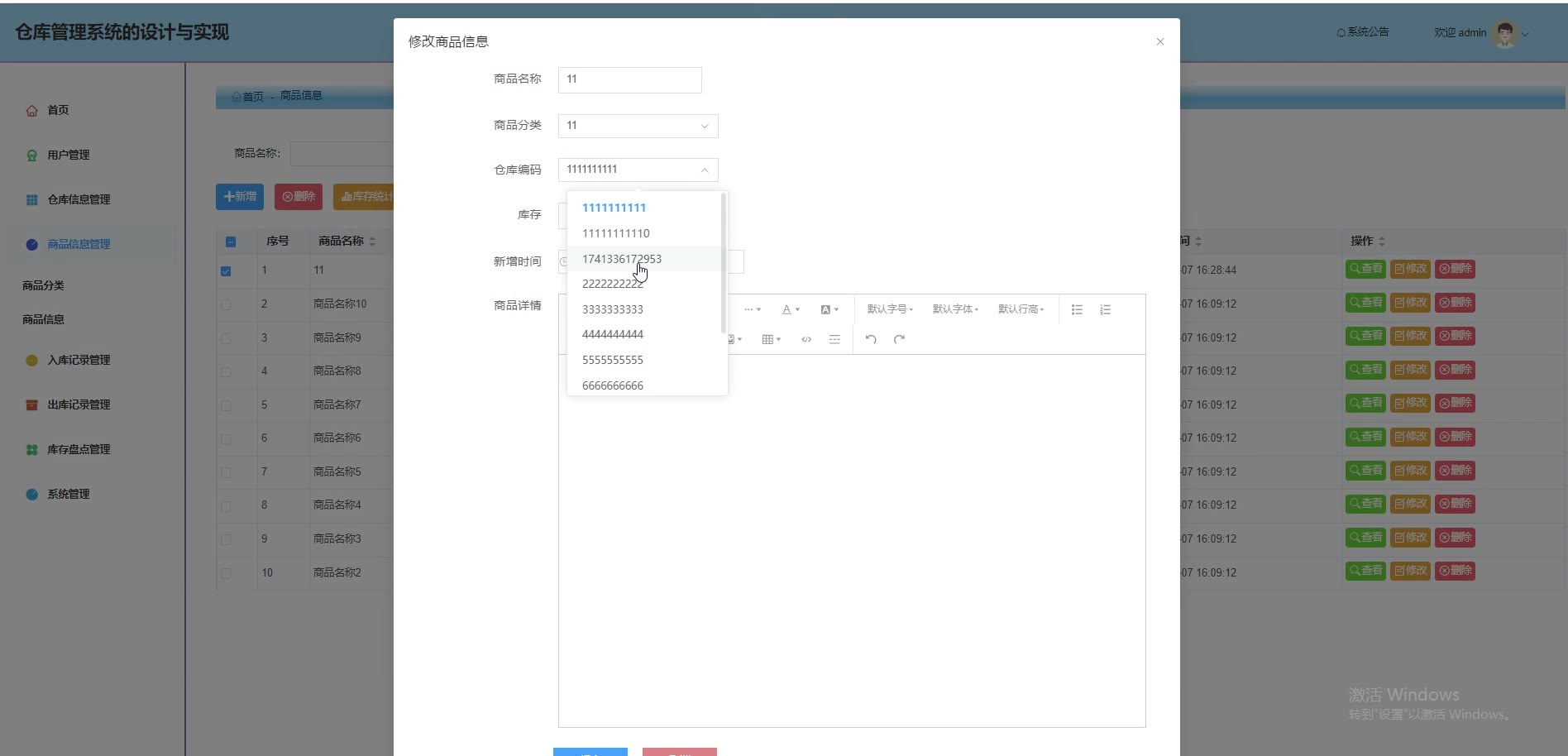Click the yellow icon beside 入库记录管理
This screenshot has height=756, width=1568.
click(31, 361)
